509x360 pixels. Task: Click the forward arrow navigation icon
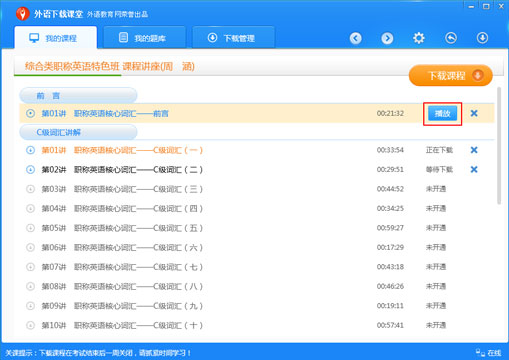pyautogui.click(x=387, y=38)
